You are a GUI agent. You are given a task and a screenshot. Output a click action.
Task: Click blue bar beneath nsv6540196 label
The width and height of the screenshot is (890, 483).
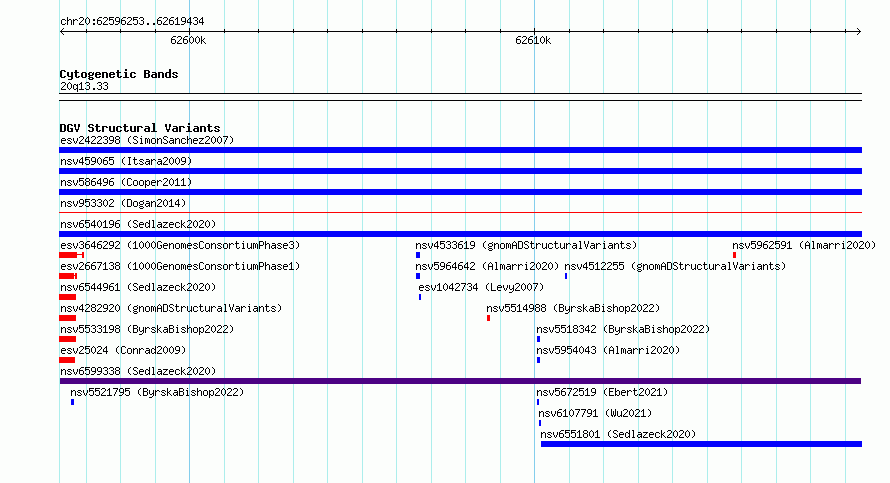point(460,234)
